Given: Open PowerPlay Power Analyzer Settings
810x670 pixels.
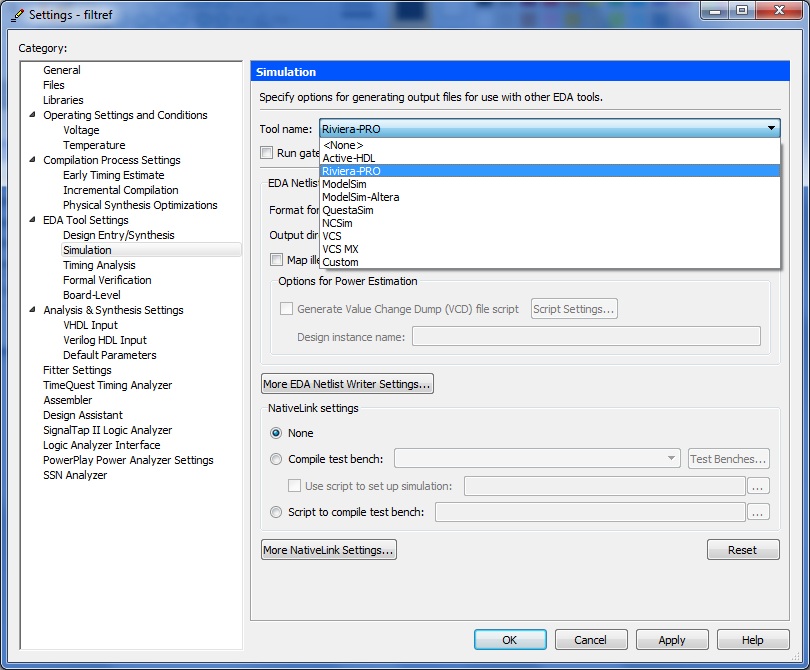Looking at the screenshot, I should pos(128,459).
